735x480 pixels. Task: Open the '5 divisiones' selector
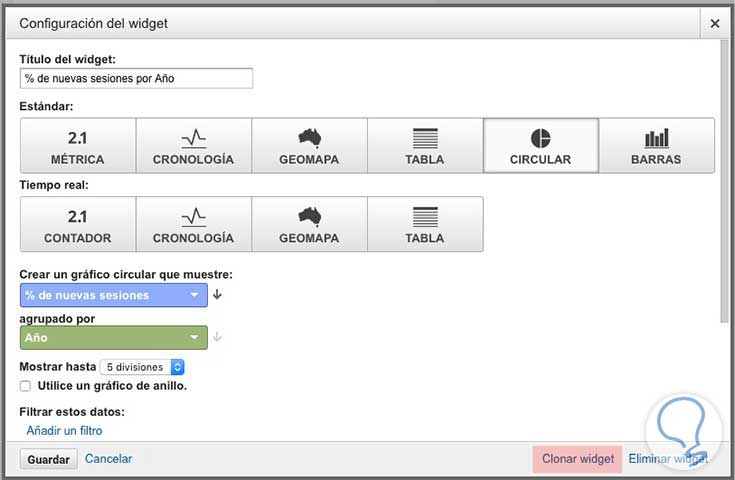click(142, 367)
